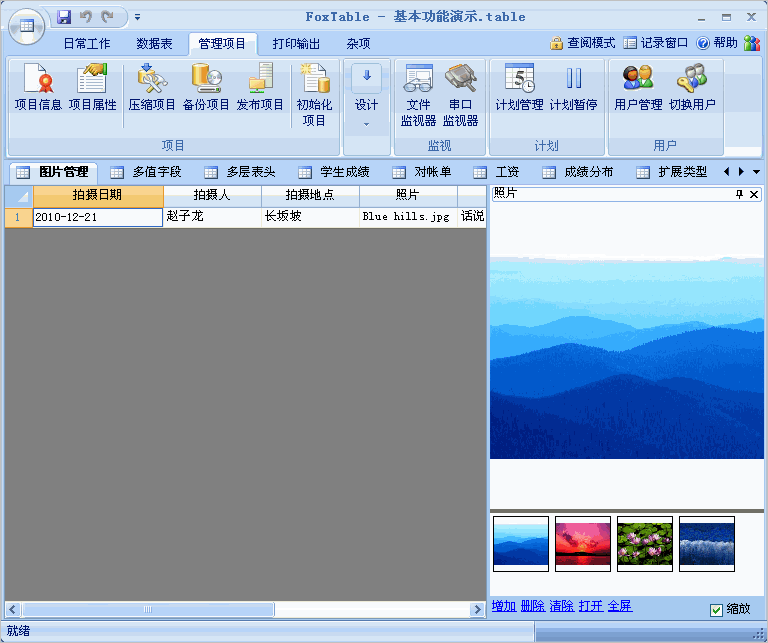Expand the dropdown arrow under 设计

coord(366,124)
